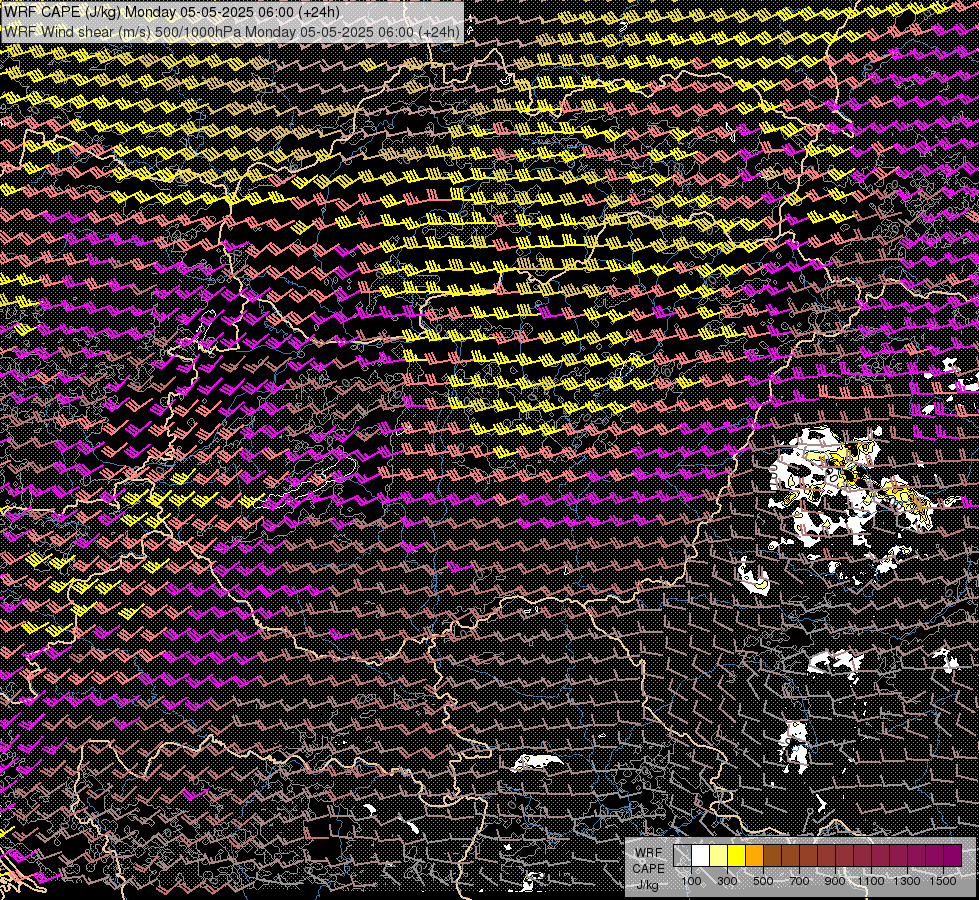This screenshot has height=900, width=979.
Task: Click the 100 legend label
Action: pyautogui.click(x=691, y=881)
